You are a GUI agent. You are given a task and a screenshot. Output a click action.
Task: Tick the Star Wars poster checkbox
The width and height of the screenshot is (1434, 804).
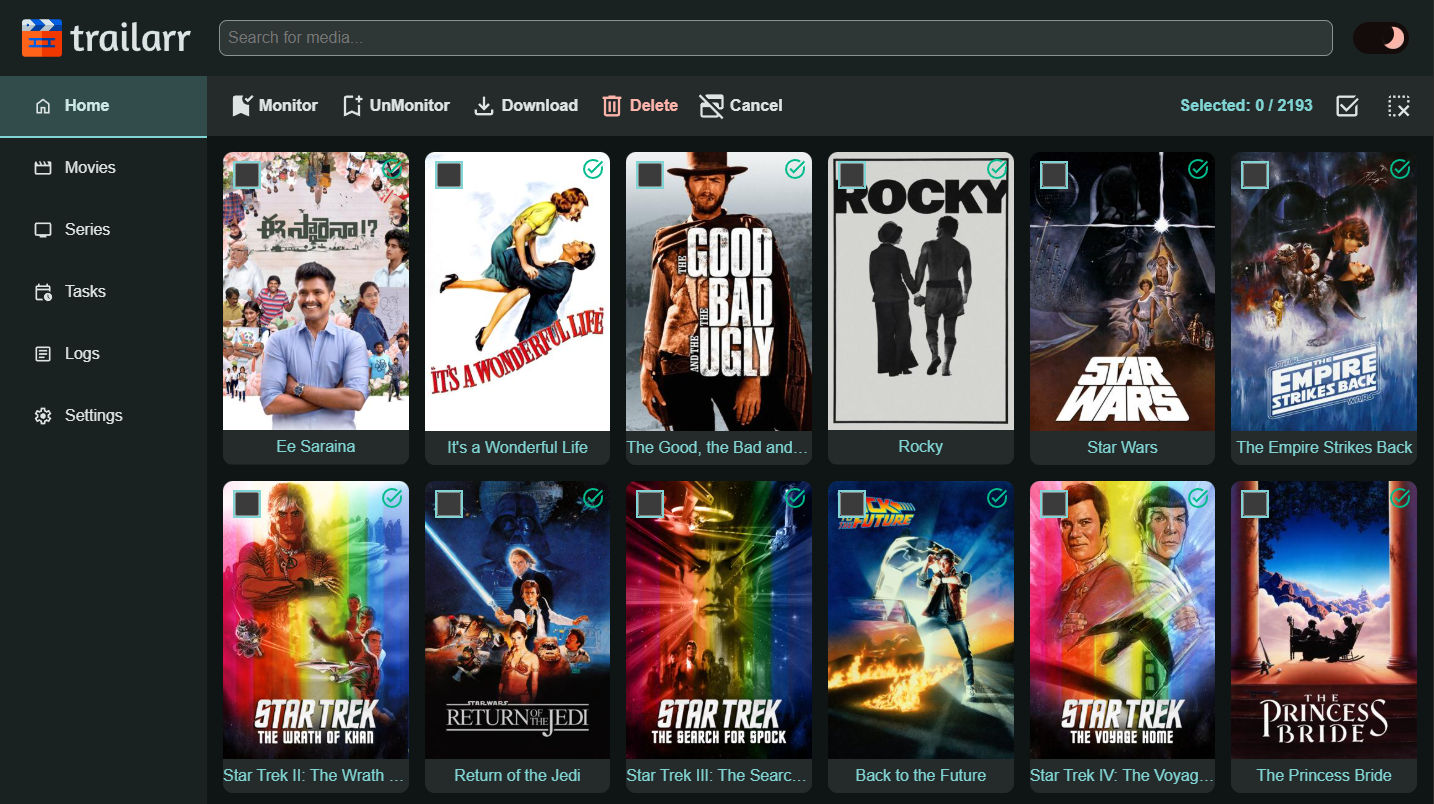pos(1054,175)
